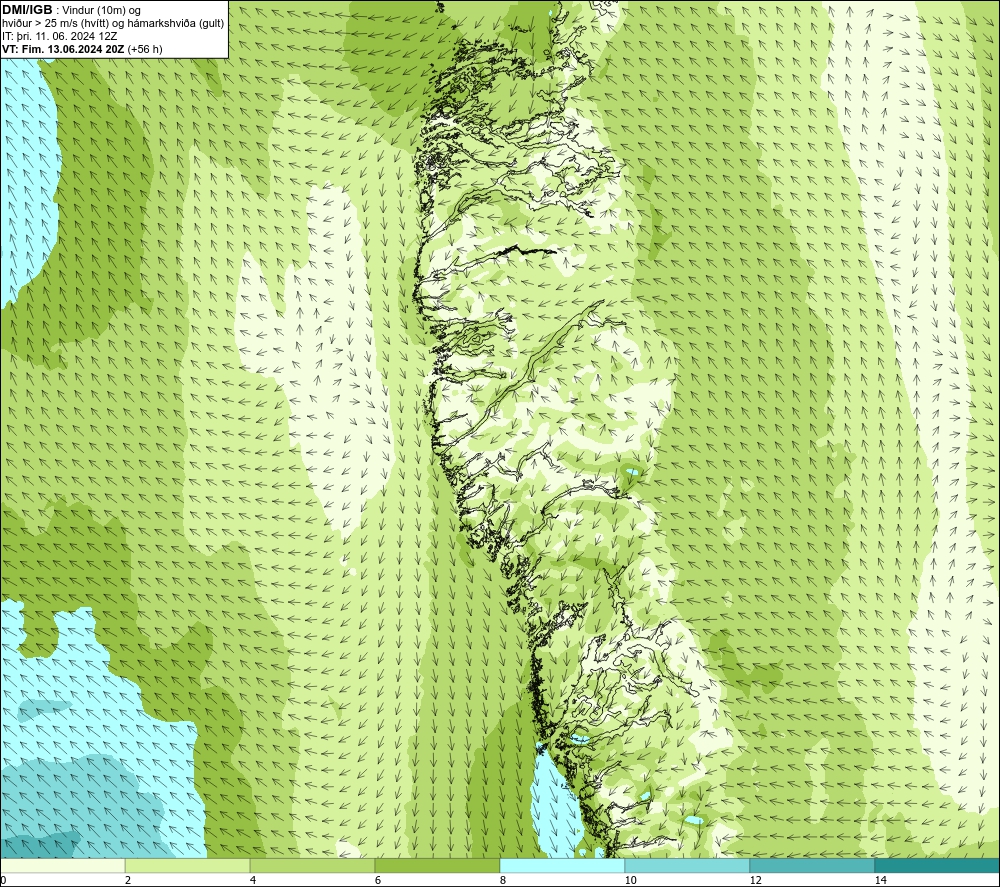Click the 'DMI/IGB : Vindur (10m) og' title line

pos(71,10)
